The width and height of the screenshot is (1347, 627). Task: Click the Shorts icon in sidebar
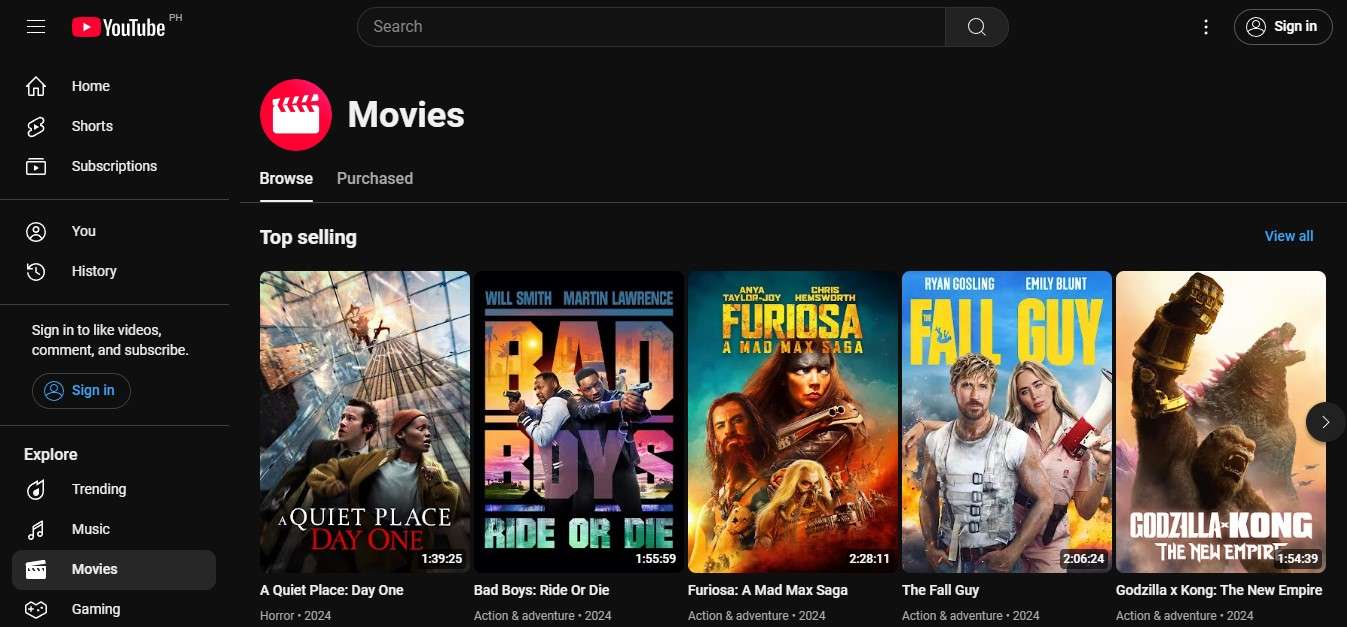[36, 126]
